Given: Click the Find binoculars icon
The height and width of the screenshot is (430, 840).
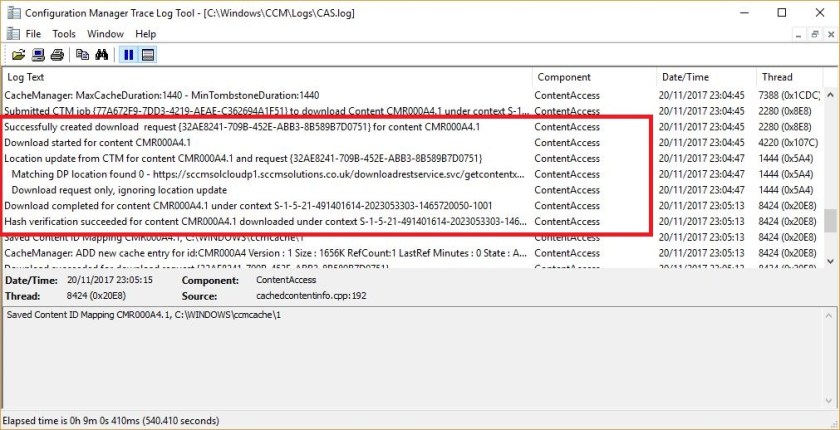Looking at the screenshot, I should point(101,55).
